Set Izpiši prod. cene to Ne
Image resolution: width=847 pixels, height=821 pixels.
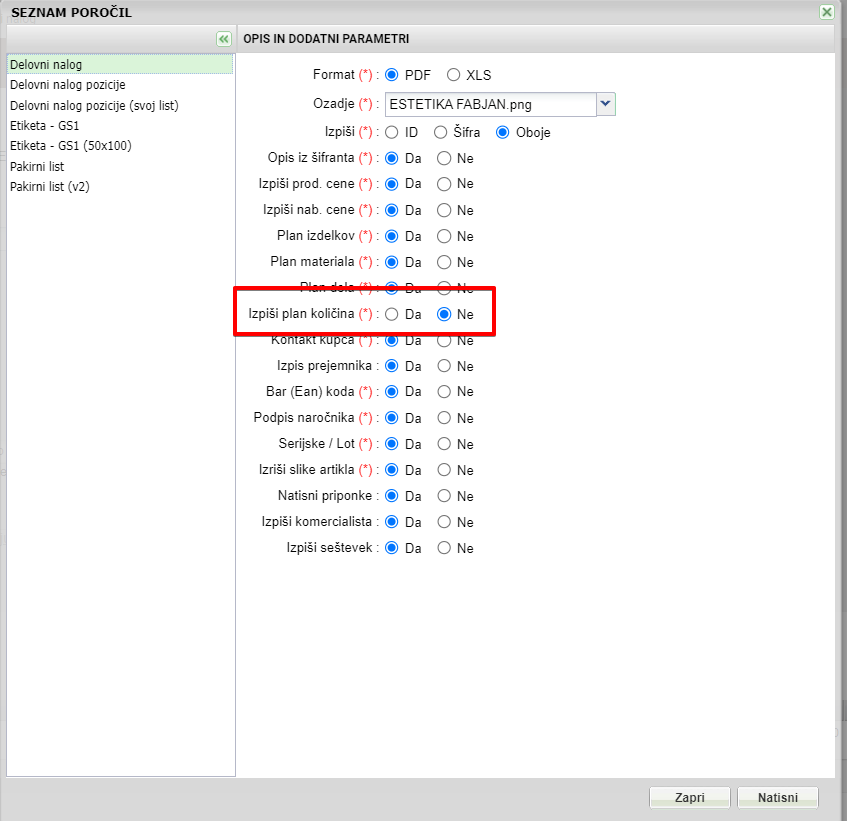(444, 184)
